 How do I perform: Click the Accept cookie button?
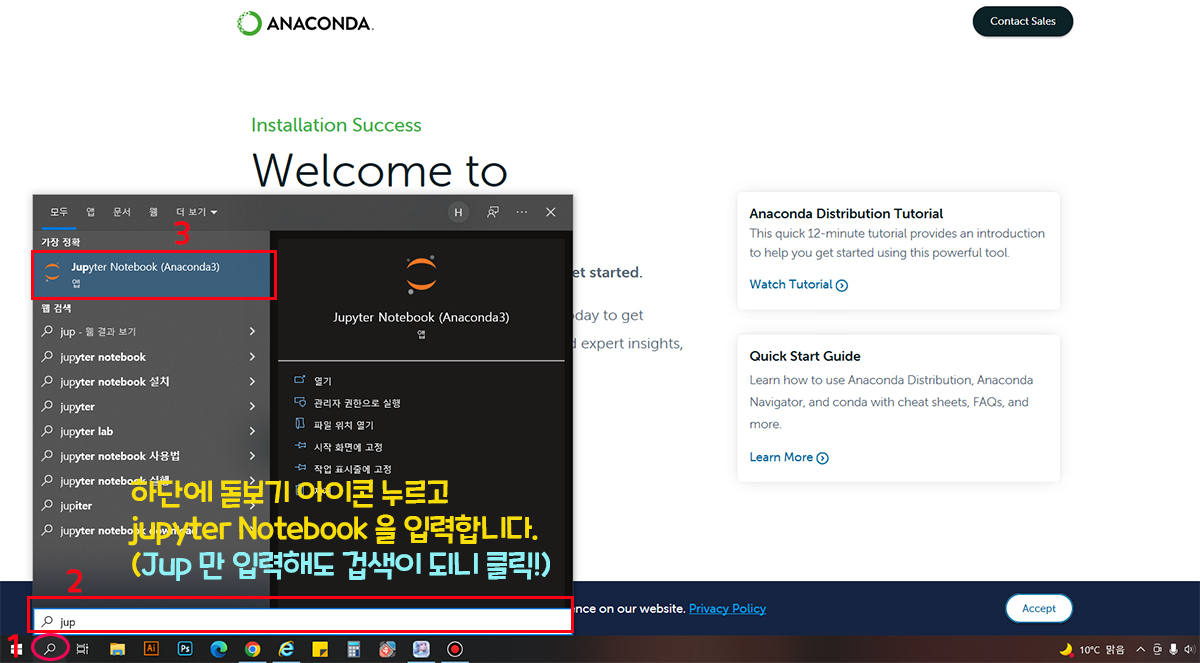[x=1038, y=608]
